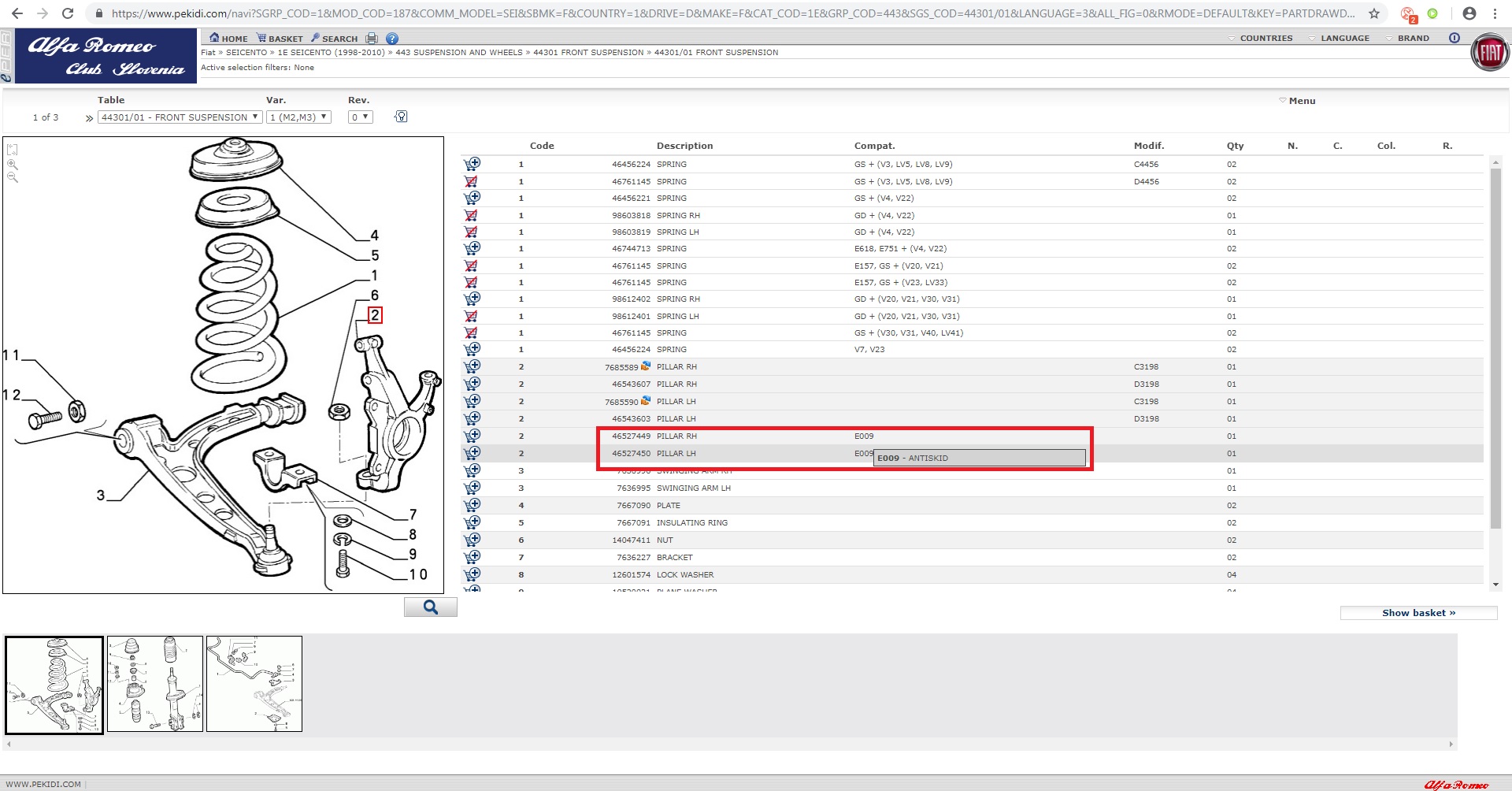Image resolution: width=1512 pixels, height=791 pixels.
Task: Bookmark this page with the star icon
Action: [1373, 13]
